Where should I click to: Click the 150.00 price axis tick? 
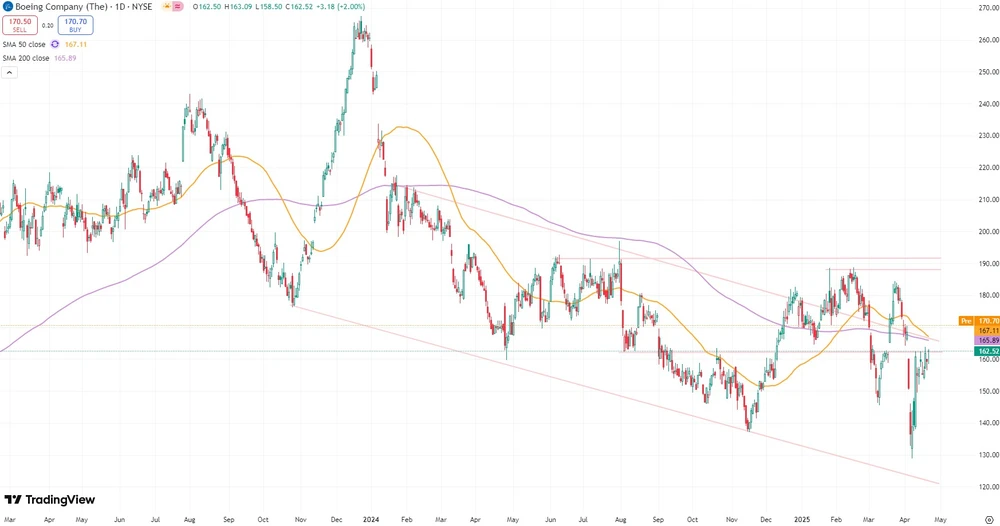(x=988, y=391)
